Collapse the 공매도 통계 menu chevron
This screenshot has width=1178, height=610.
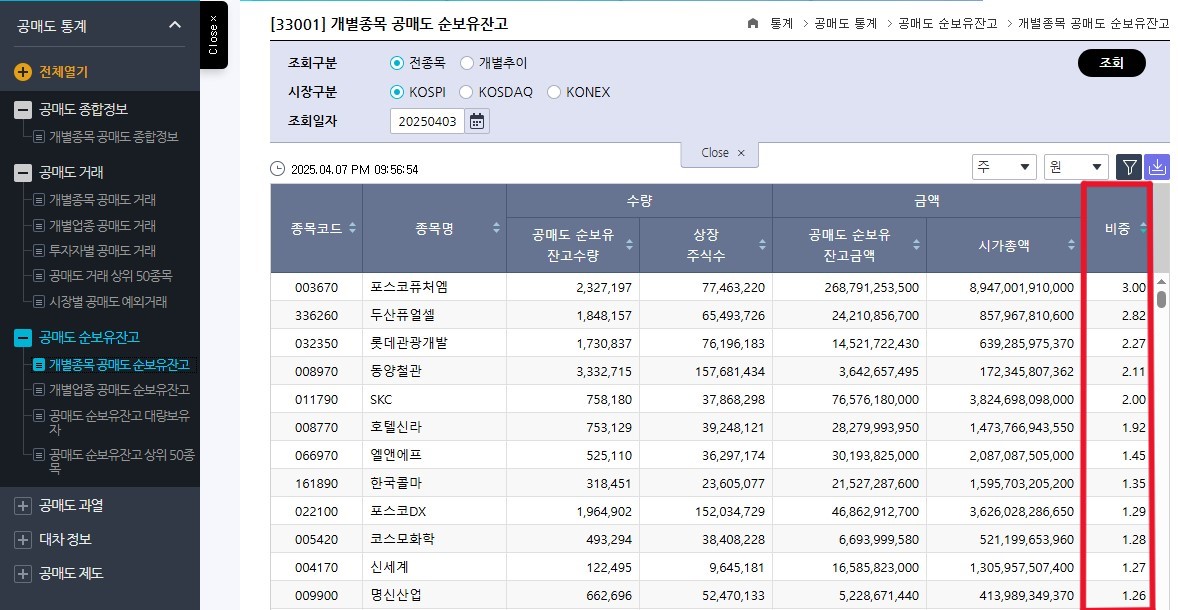tap(175, 25)
